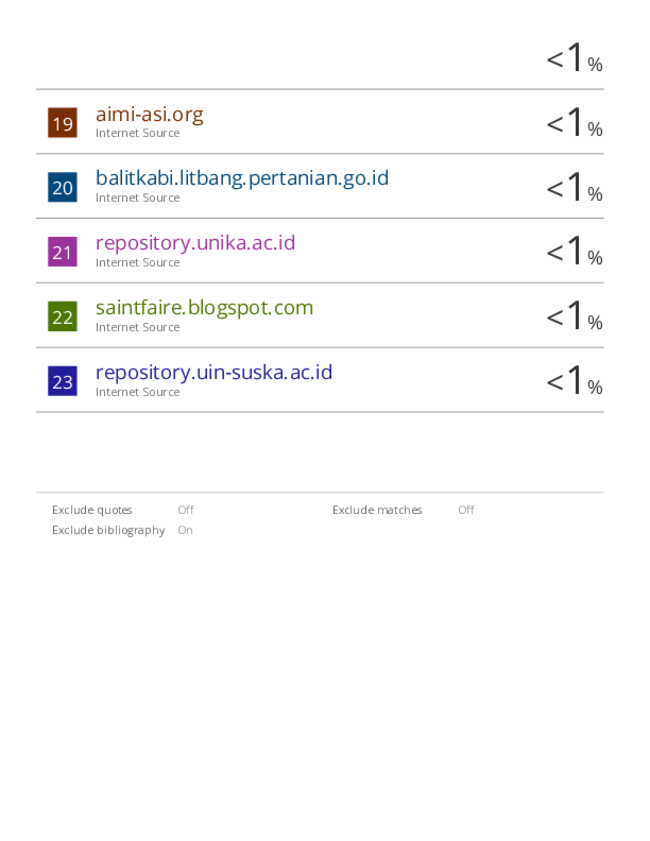Click the brown source badge numbered 19
This screenshot has width=650, height=841.
[62, 123]
